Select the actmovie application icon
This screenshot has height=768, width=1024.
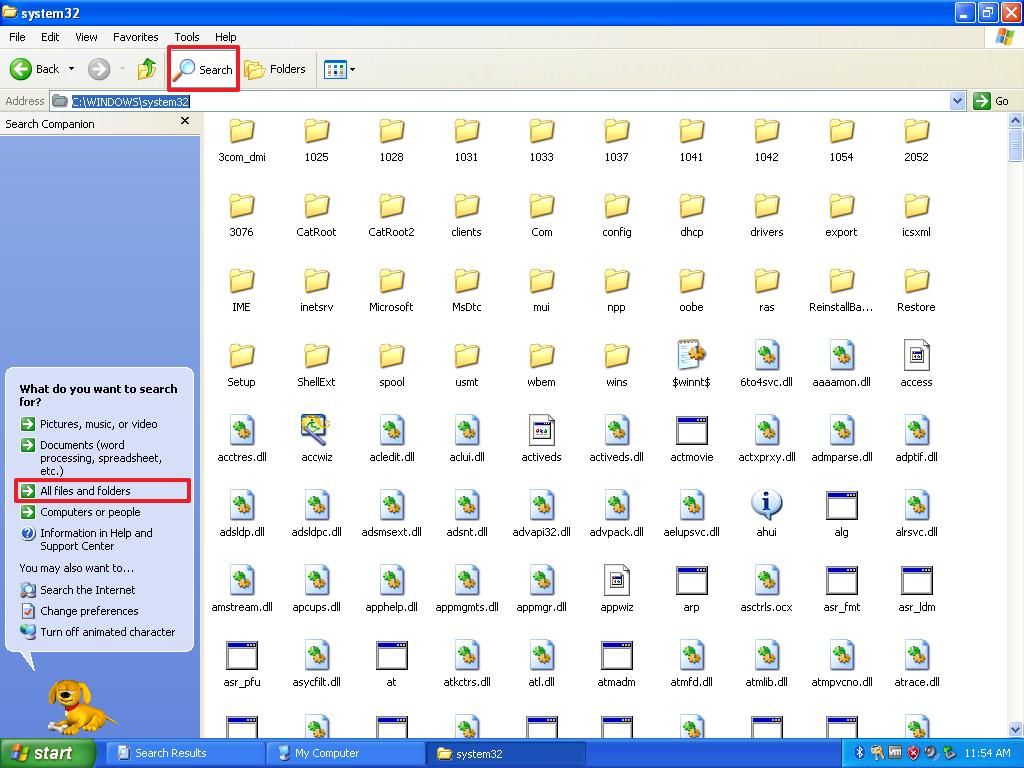tap(691, 430)
